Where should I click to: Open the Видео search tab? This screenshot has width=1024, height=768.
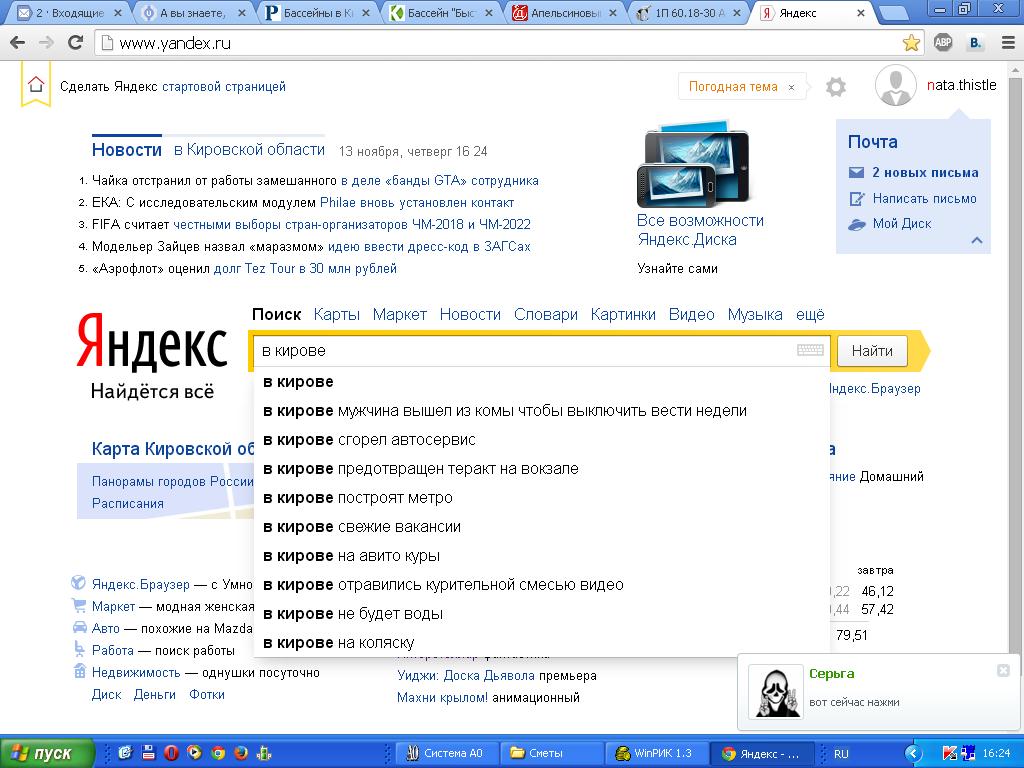click(x=692, y=315)
